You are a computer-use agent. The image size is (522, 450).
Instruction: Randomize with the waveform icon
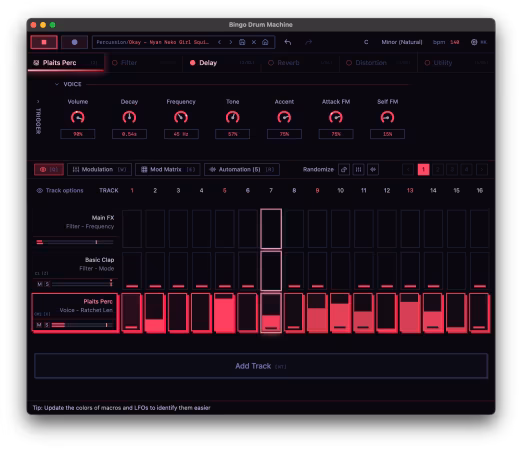click(x=373, y=170)
